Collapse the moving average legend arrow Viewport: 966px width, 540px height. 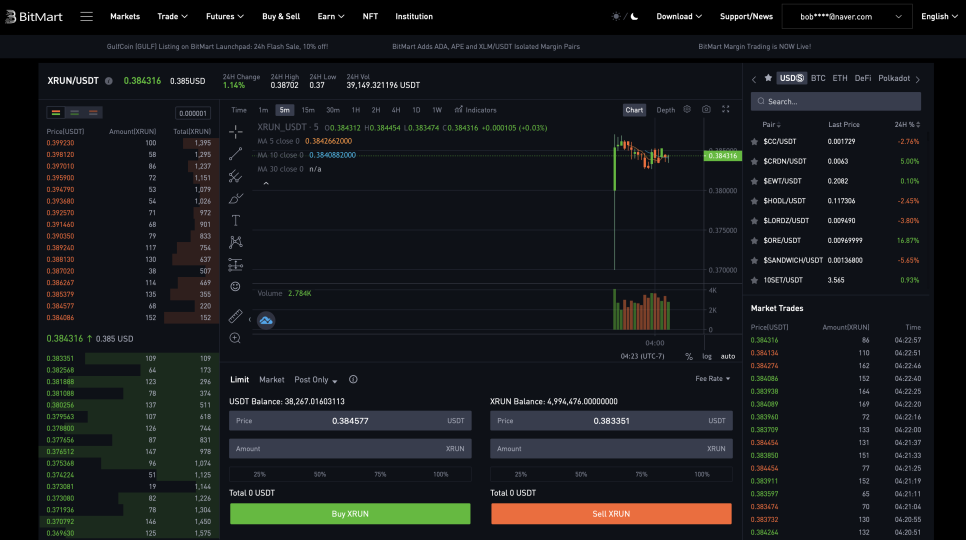tap(266, 183)
